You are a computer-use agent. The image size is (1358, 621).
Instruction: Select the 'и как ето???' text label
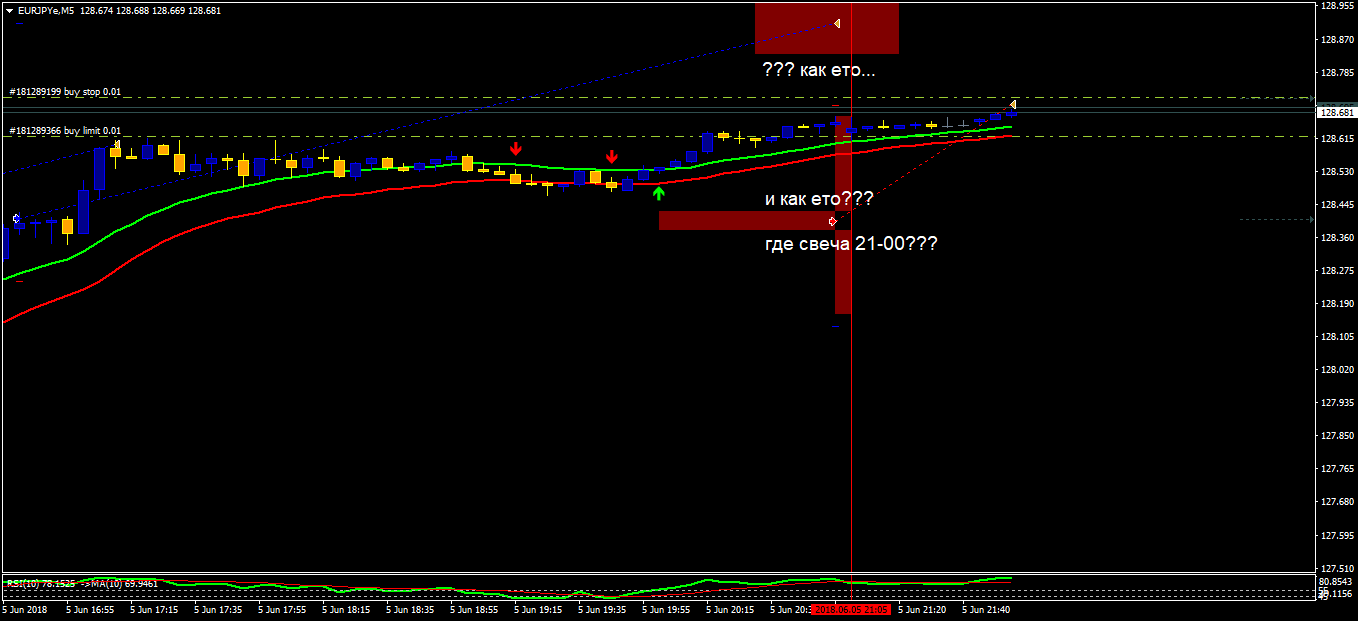coord(819,199)
